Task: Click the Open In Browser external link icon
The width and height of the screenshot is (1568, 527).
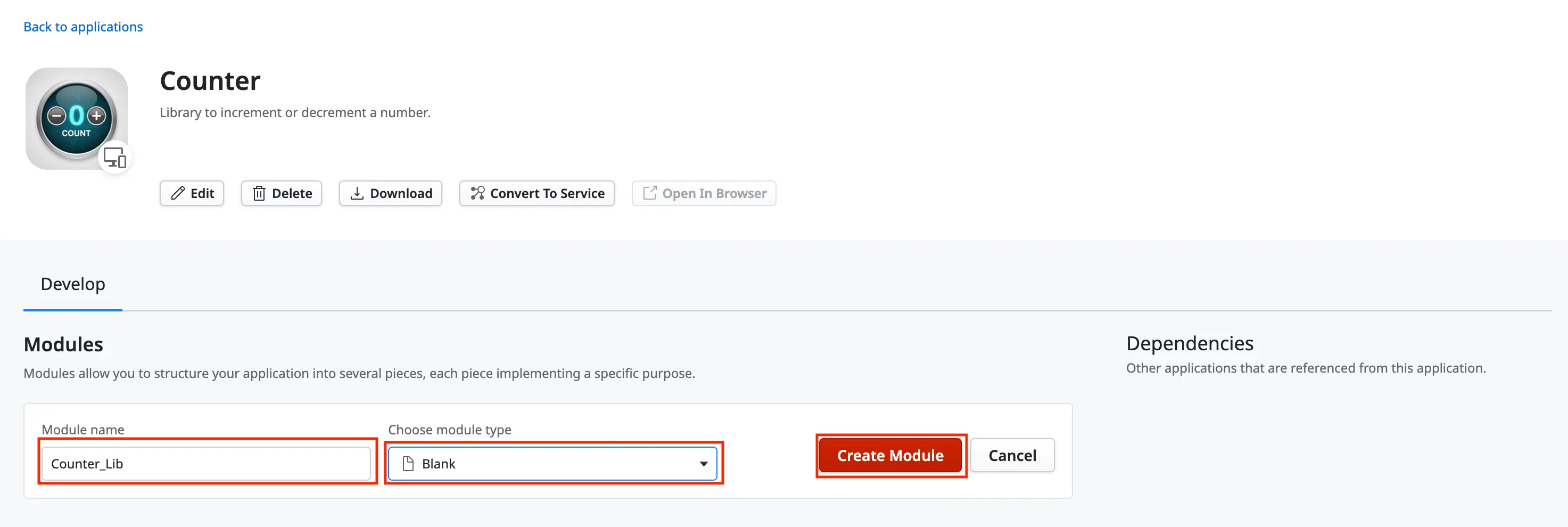Action: [x=650, y=193]
